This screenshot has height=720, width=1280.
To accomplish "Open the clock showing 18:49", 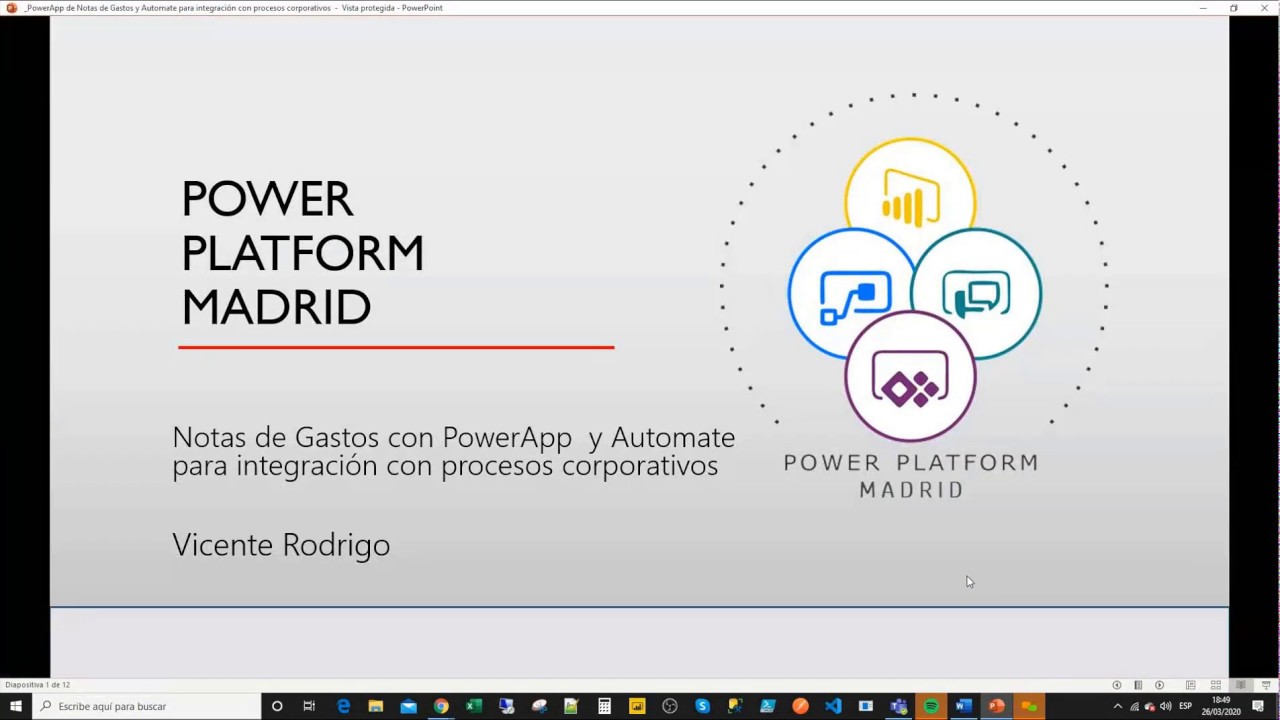I will 1221,706.
